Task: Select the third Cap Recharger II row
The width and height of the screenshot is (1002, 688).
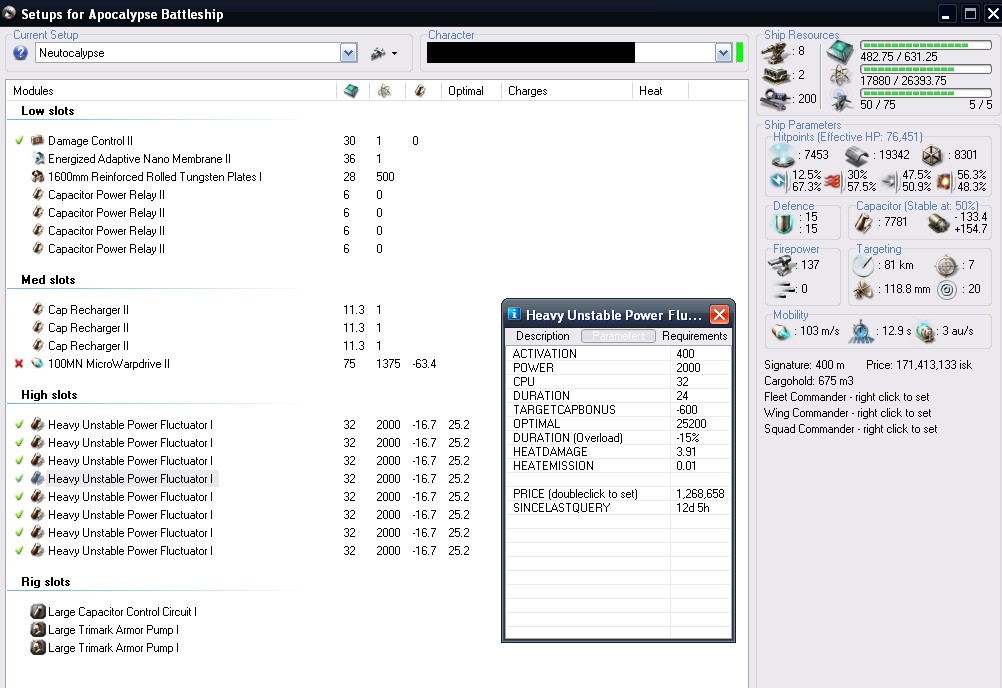Action: tap(88, 346)
